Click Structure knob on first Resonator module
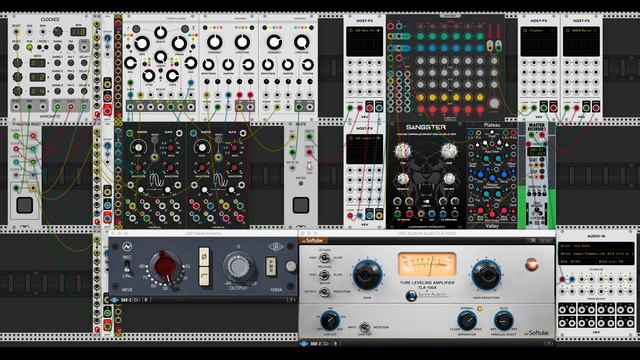This screenshot has width=640, height=360. 242,42
